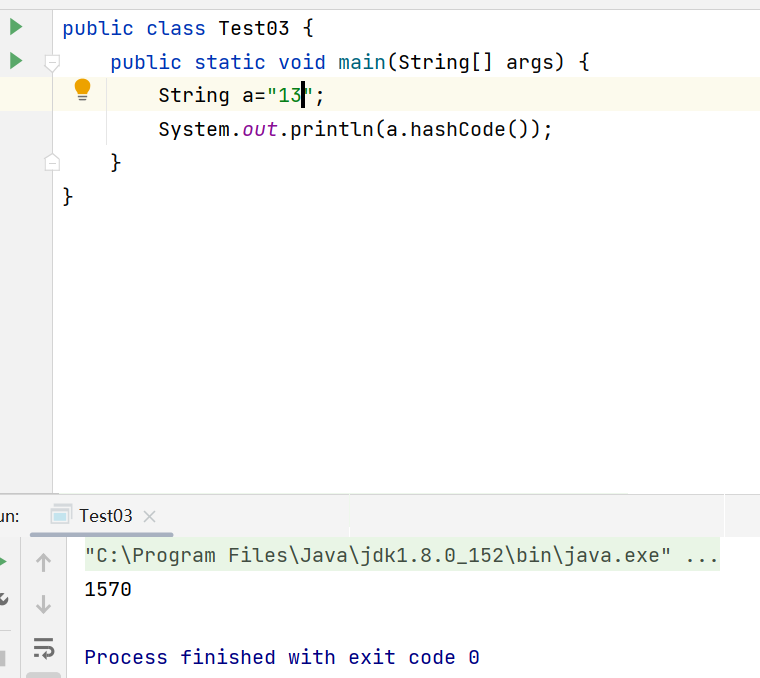Open the yellow lightbulb intention actions
The image size is (760, 678).
coord(83,90)
